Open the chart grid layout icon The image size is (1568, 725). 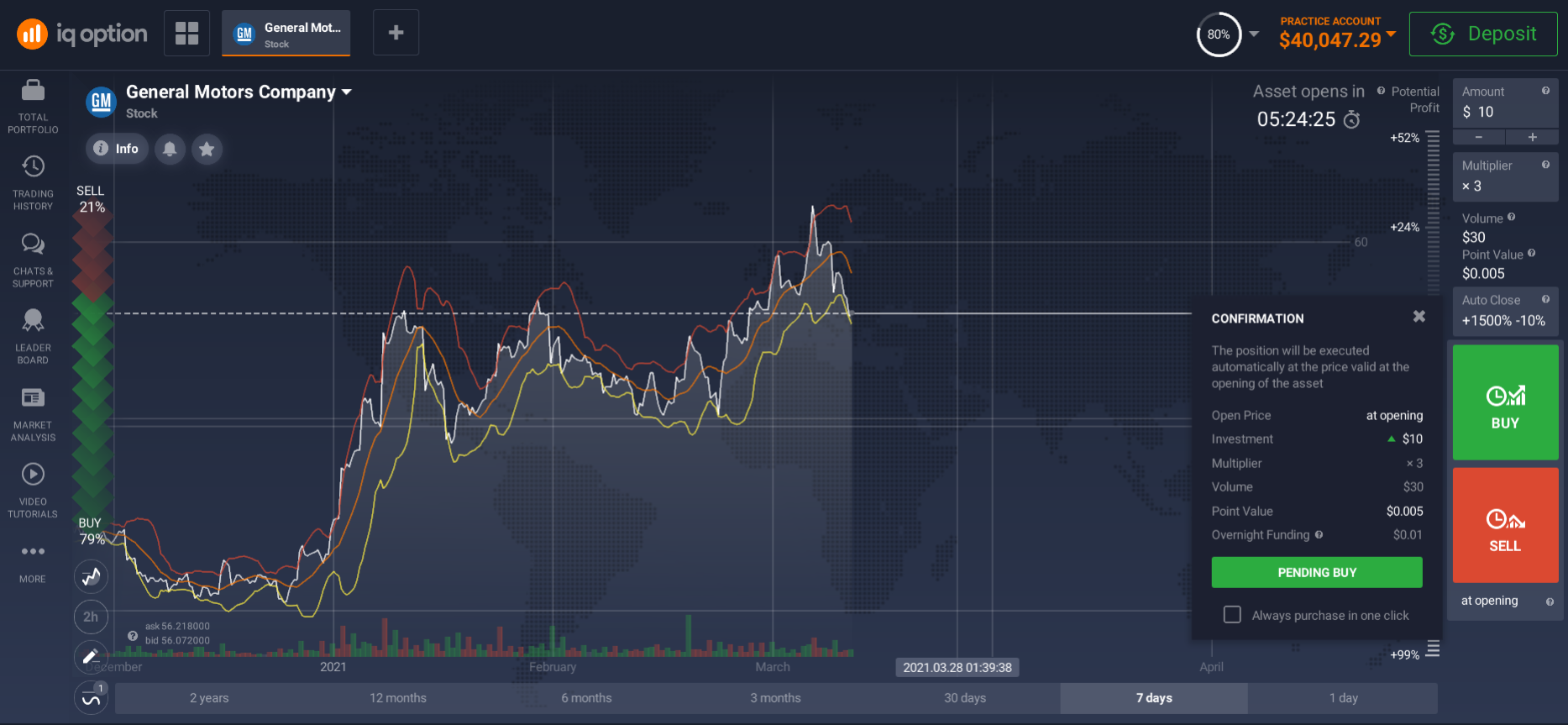186,34
